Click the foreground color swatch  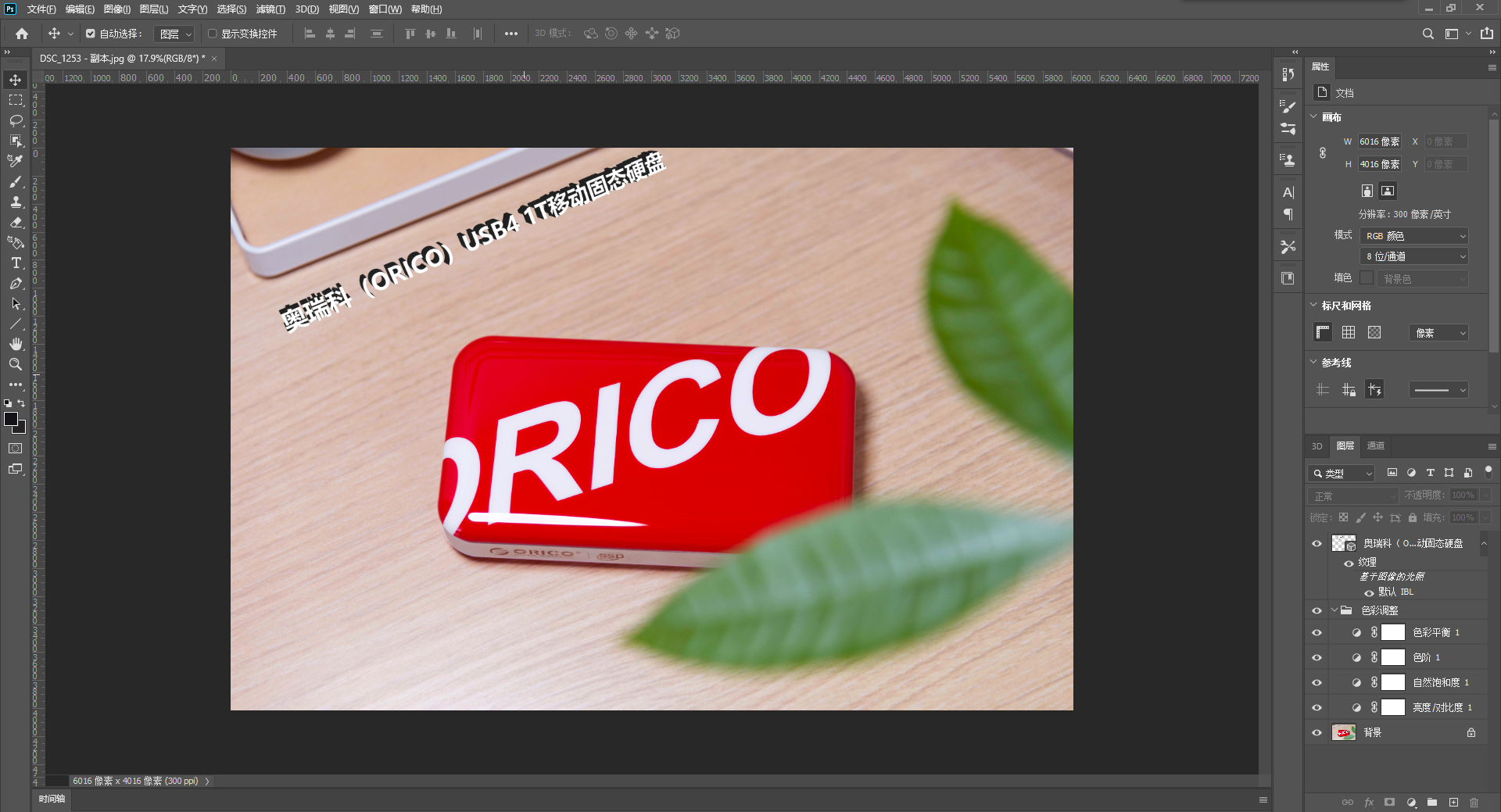point(11,419)
